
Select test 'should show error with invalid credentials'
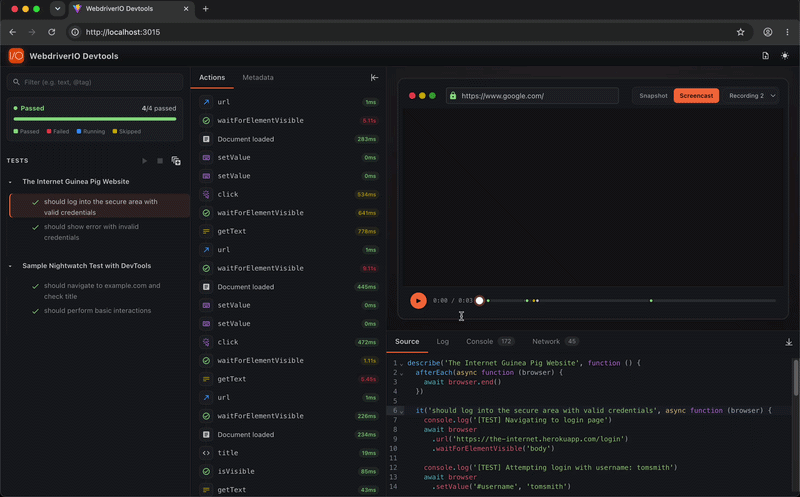(99, 232)
